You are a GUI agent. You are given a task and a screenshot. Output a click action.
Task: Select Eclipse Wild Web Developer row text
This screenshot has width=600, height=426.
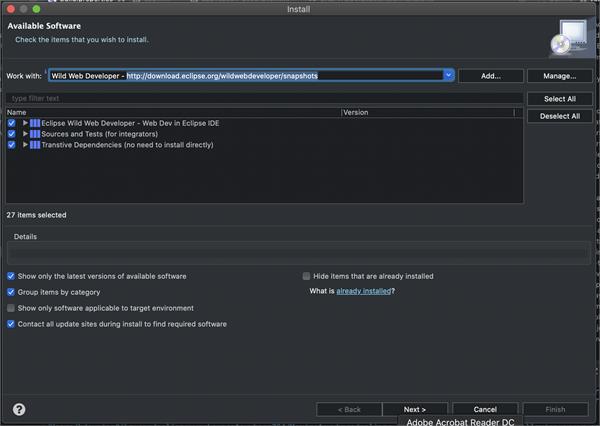coord(130,123)
